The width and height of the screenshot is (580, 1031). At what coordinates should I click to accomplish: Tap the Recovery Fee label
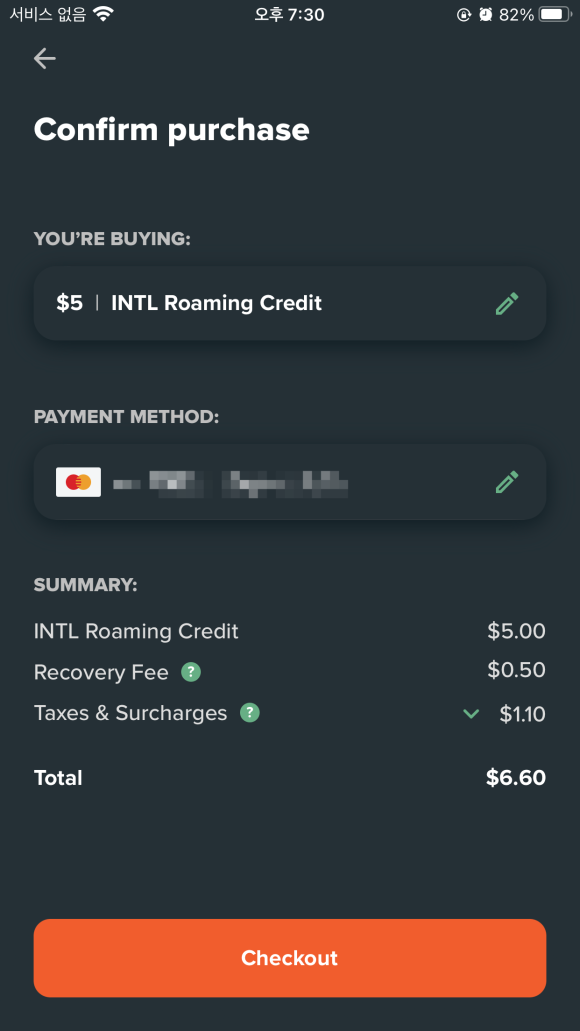tap(101, 672)
